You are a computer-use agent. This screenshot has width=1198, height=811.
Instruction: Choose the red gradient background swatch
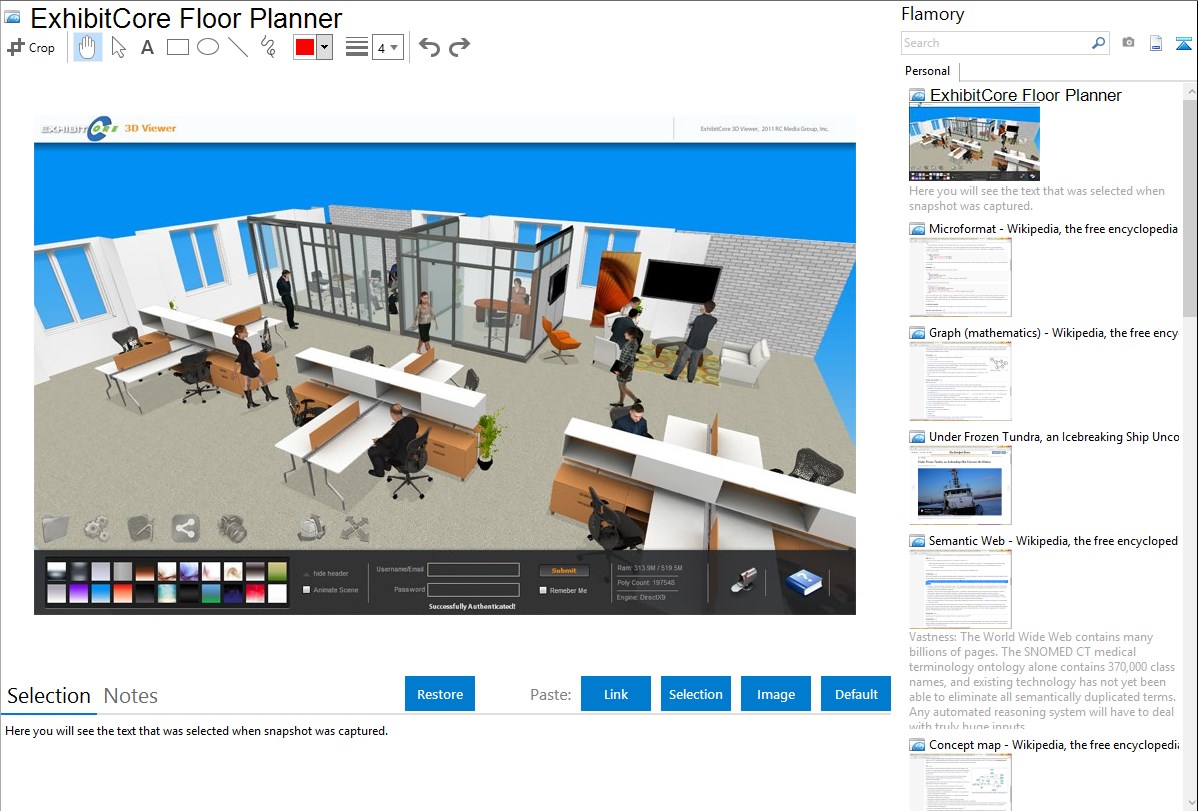tap(123, 593)
